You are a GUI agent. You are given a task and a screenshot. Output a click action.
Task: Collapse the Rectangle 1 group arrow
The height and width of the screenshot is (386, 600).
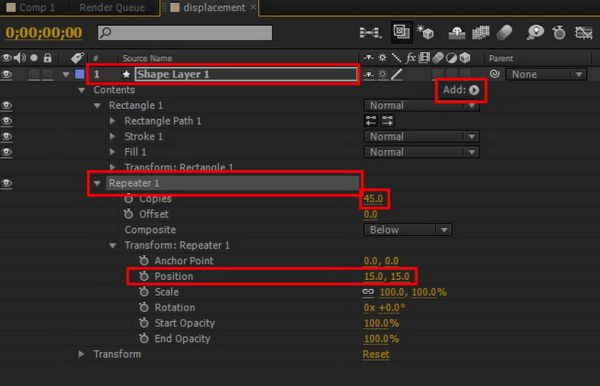tap(97, 106)
